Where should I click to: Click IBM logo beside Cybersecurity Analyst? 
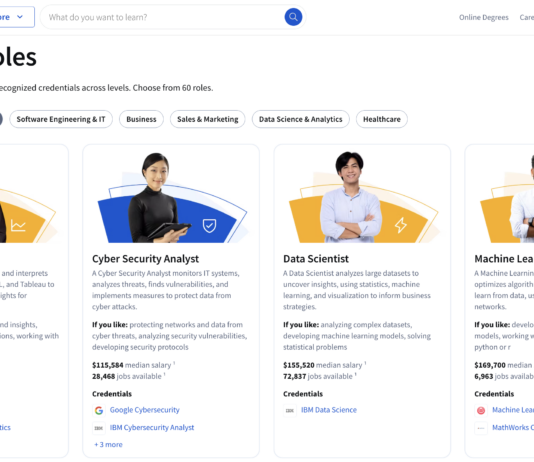click(99, 428)
